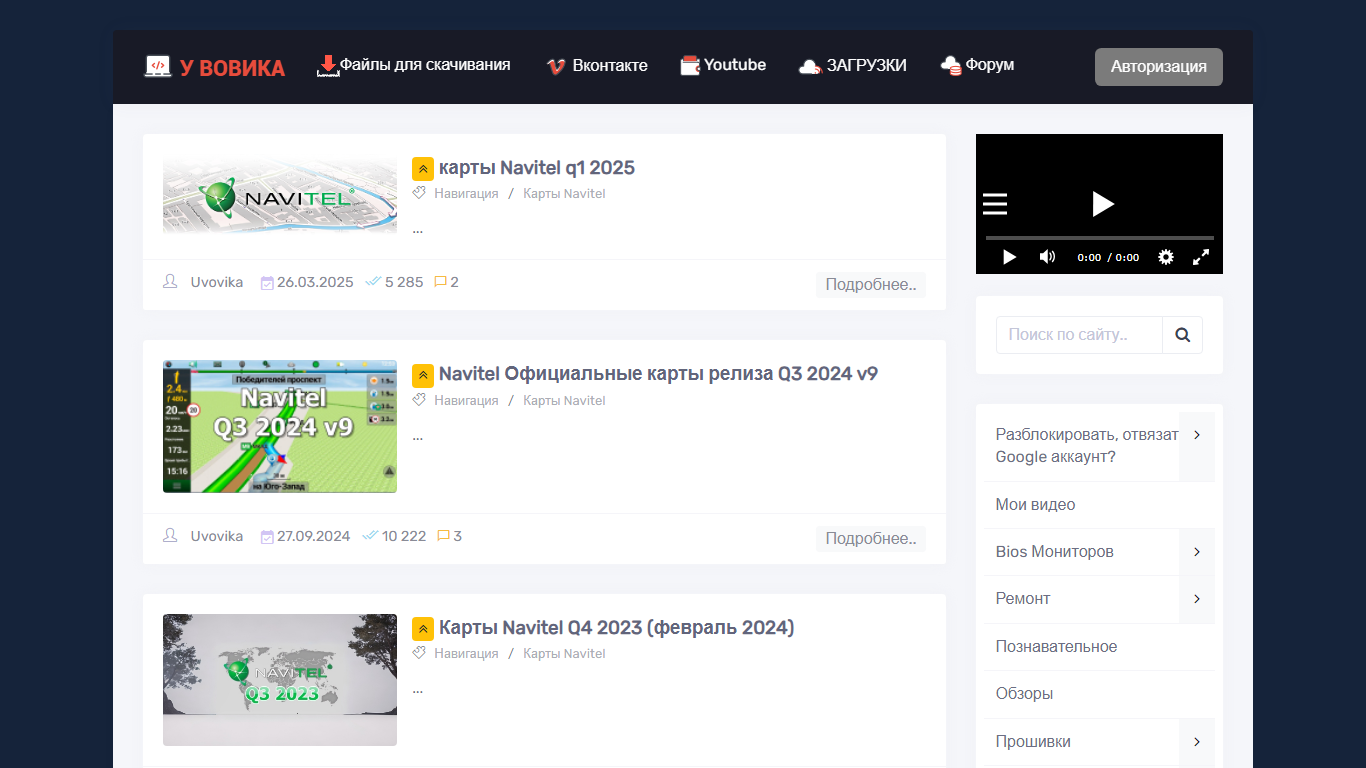Click the magnifier search button

pyautogui.click(x=1183, y=335)
